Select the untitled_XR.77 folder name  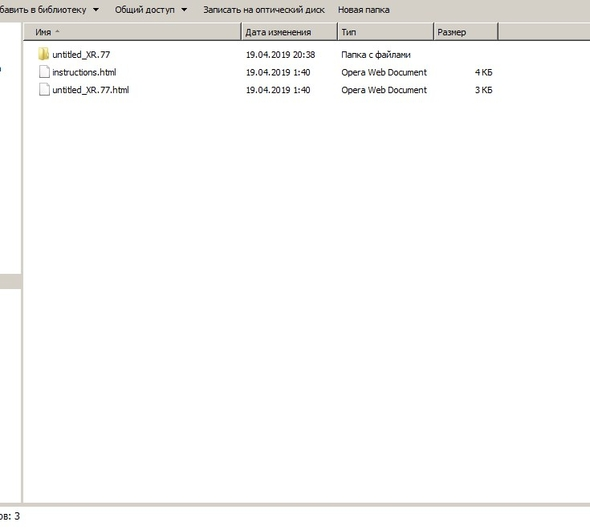click(x=81, y=54)
